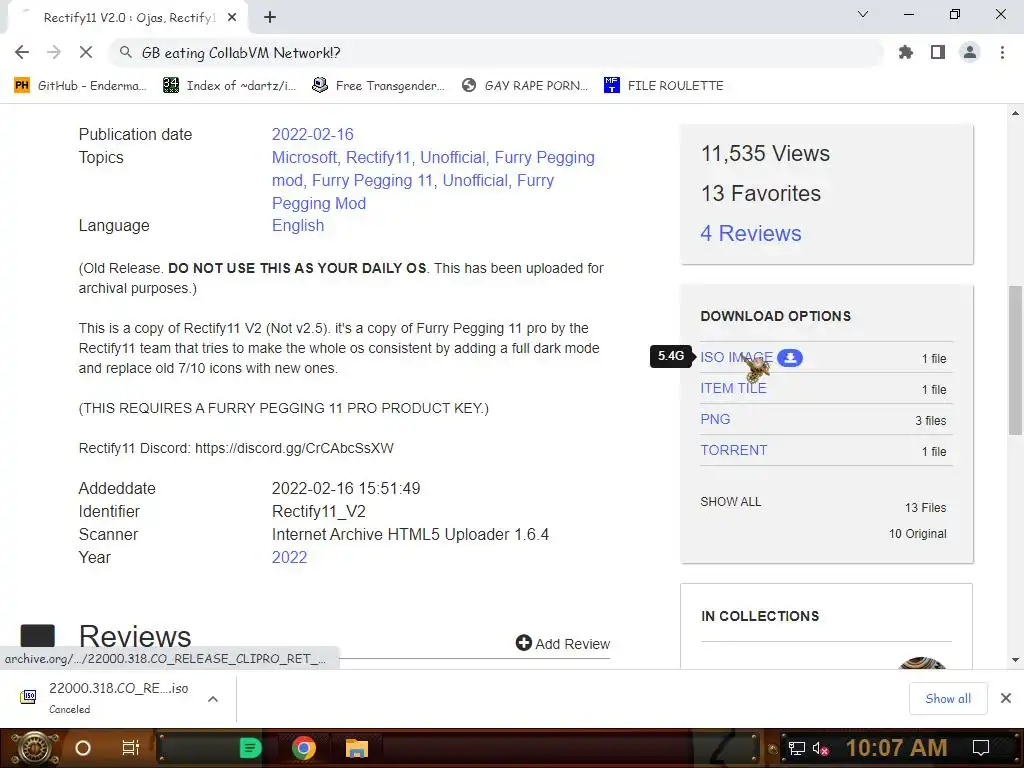Viewport: 1024px width, 768px height.
Task: Select the '13 Files' count text
Action: (925, 507)
